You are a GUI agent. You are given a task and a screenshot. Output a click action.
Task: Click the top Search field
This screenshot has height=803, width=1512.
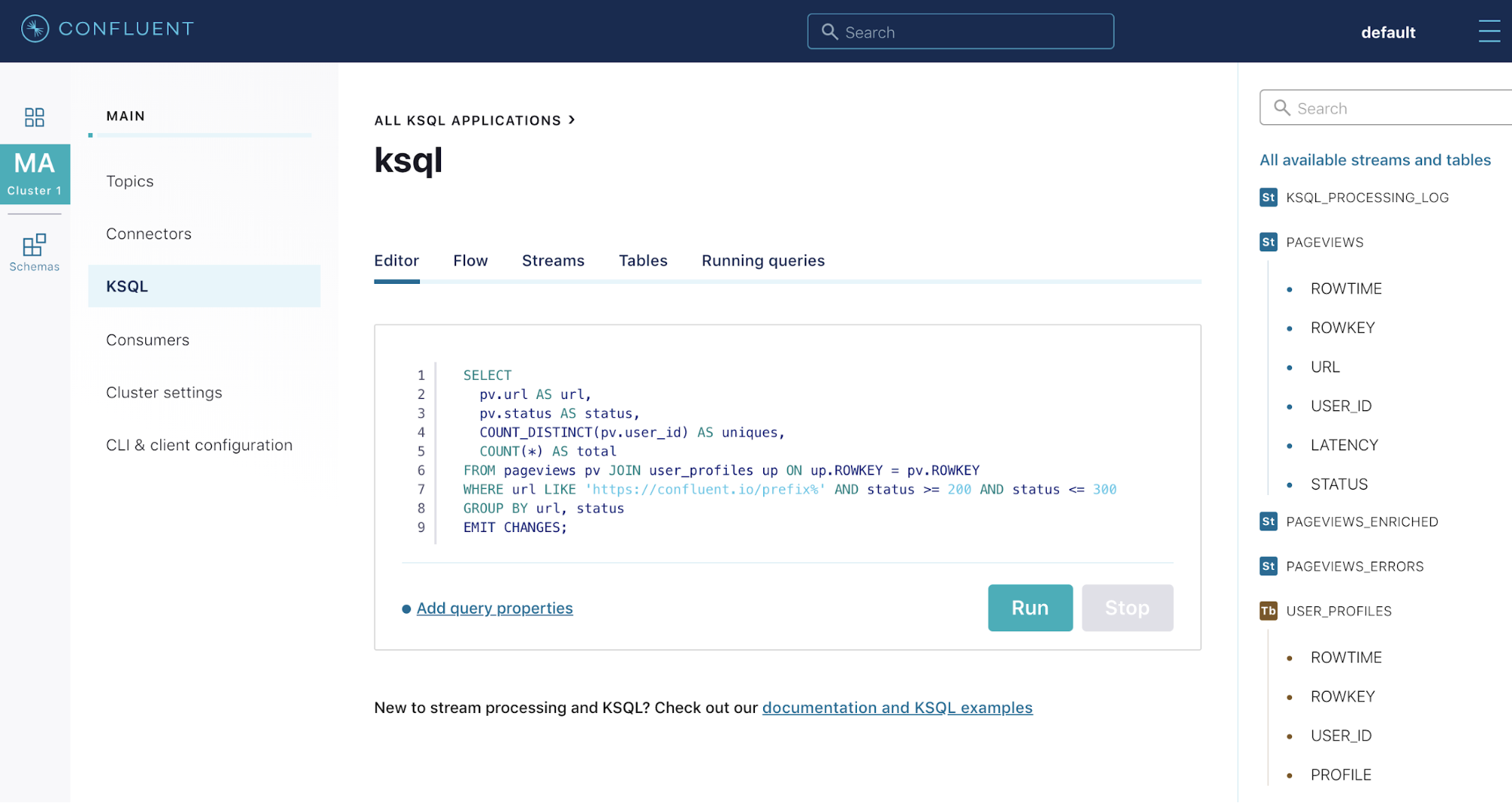pos(960,32)
